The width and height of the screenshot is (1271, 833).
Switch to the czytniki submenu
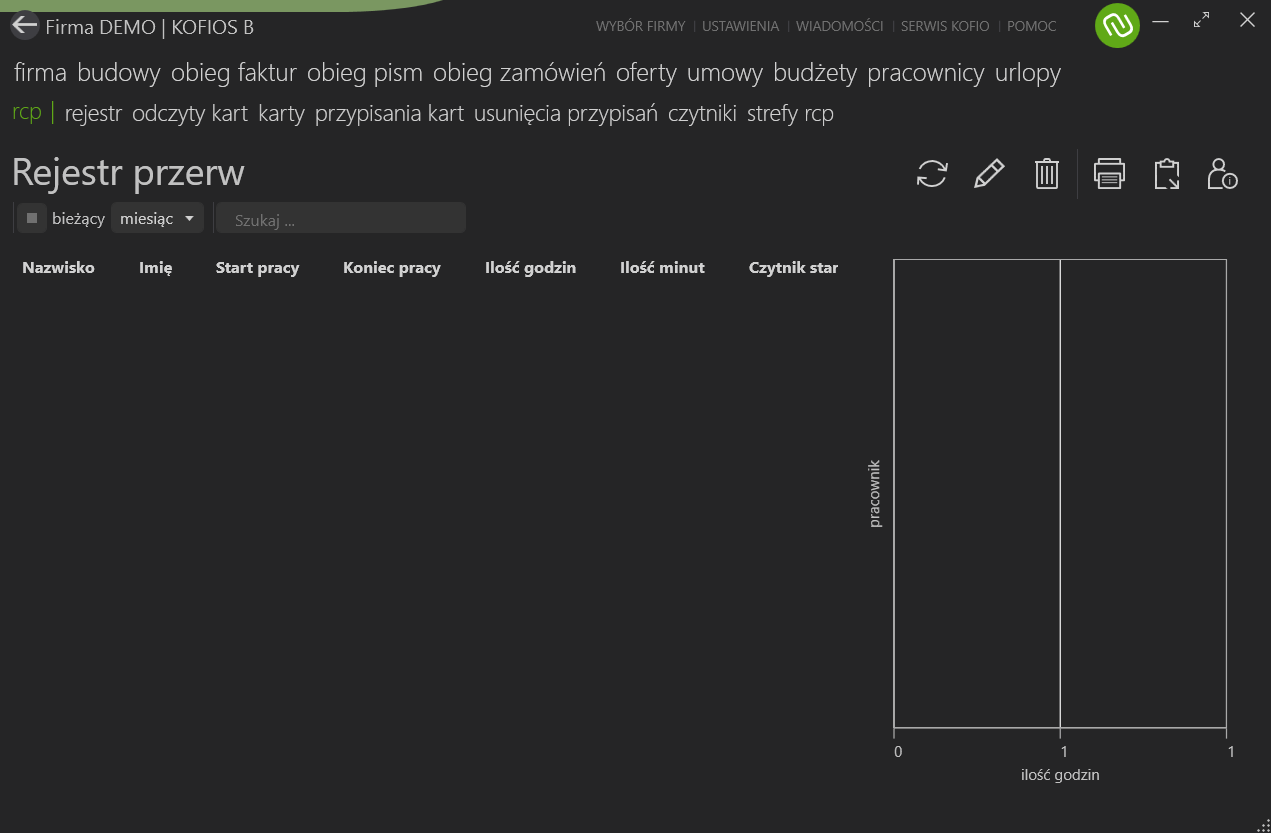pos(702,114)
